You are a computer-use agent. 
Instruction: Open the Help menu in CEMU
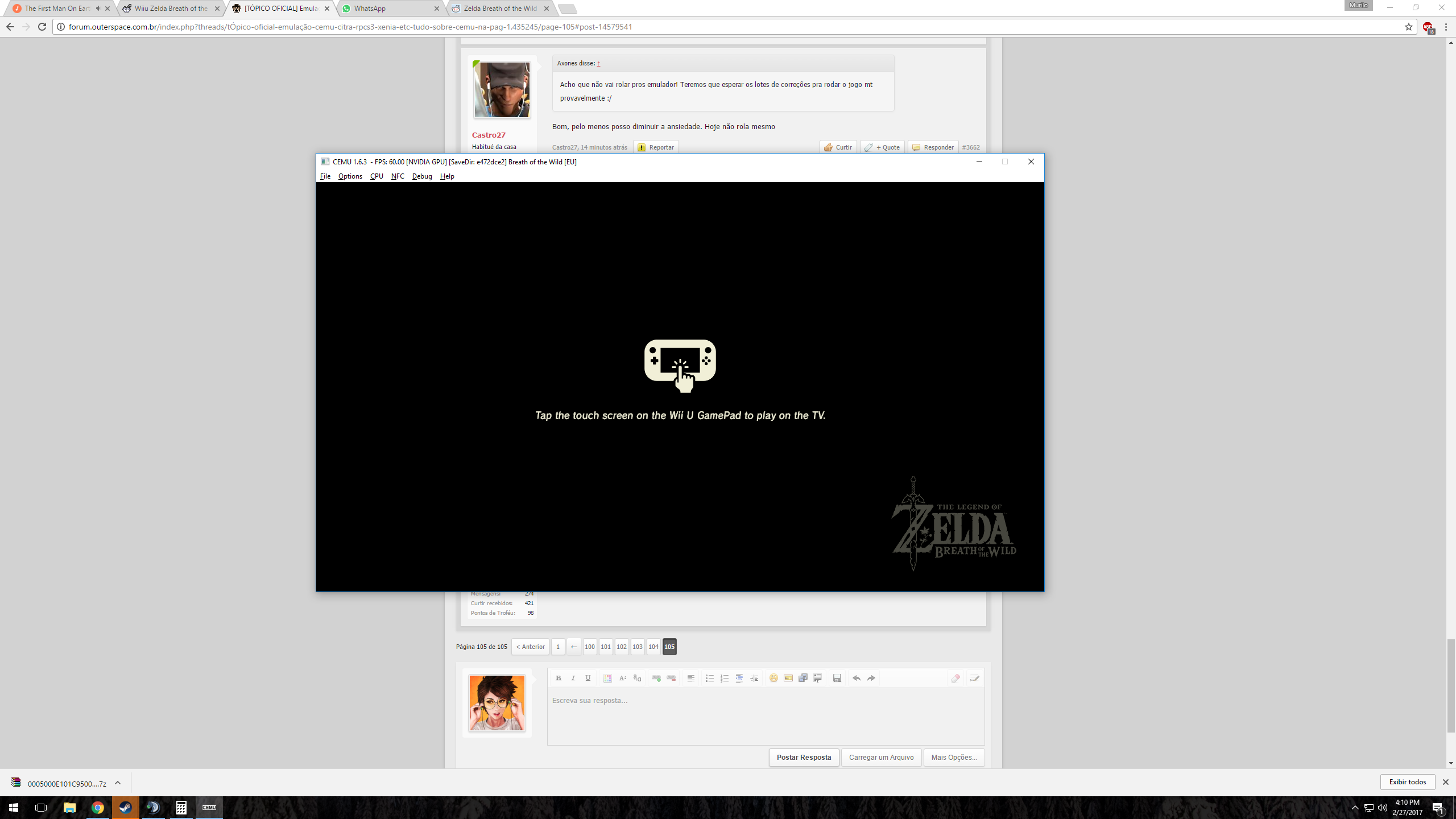point(447,176)
